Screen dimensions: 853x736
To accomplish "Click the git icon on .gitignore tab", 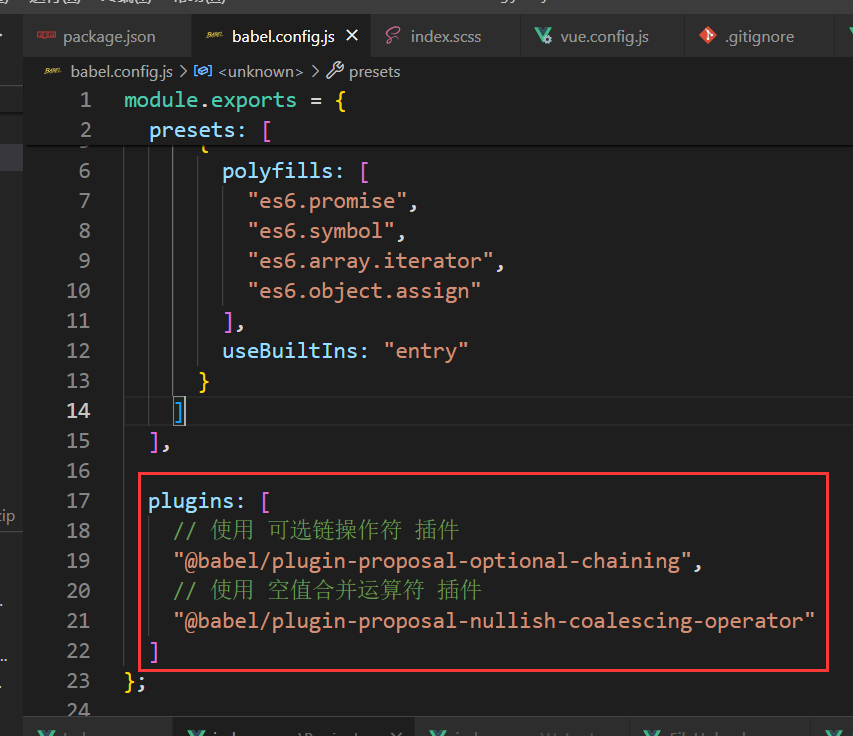I will tap(708, 36).
